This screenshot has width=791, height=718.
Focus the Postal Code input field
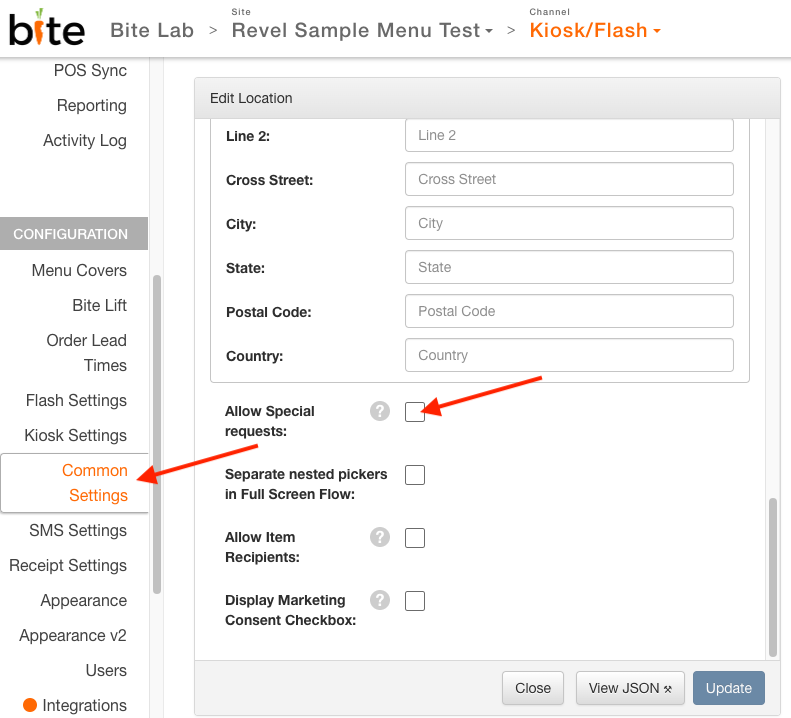pyautogui.click(x=569, y=311)
